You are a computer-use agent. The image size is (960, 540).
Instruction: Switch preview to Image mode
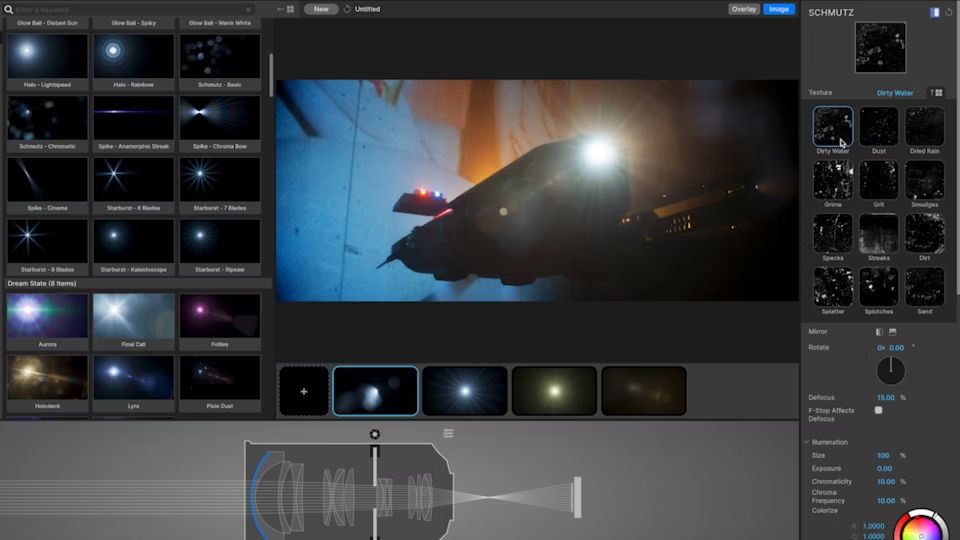pos(779,9)
